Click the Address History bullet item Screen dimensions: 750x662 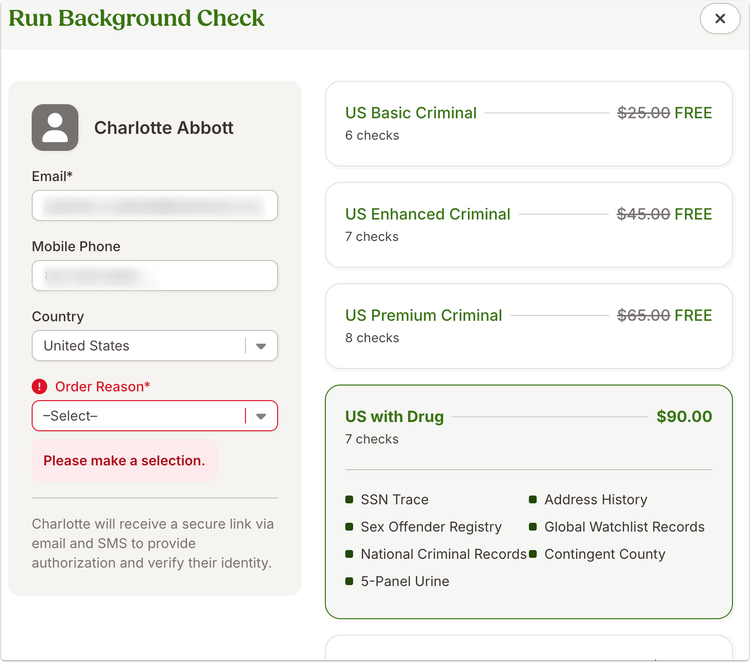tap(588, 499)
